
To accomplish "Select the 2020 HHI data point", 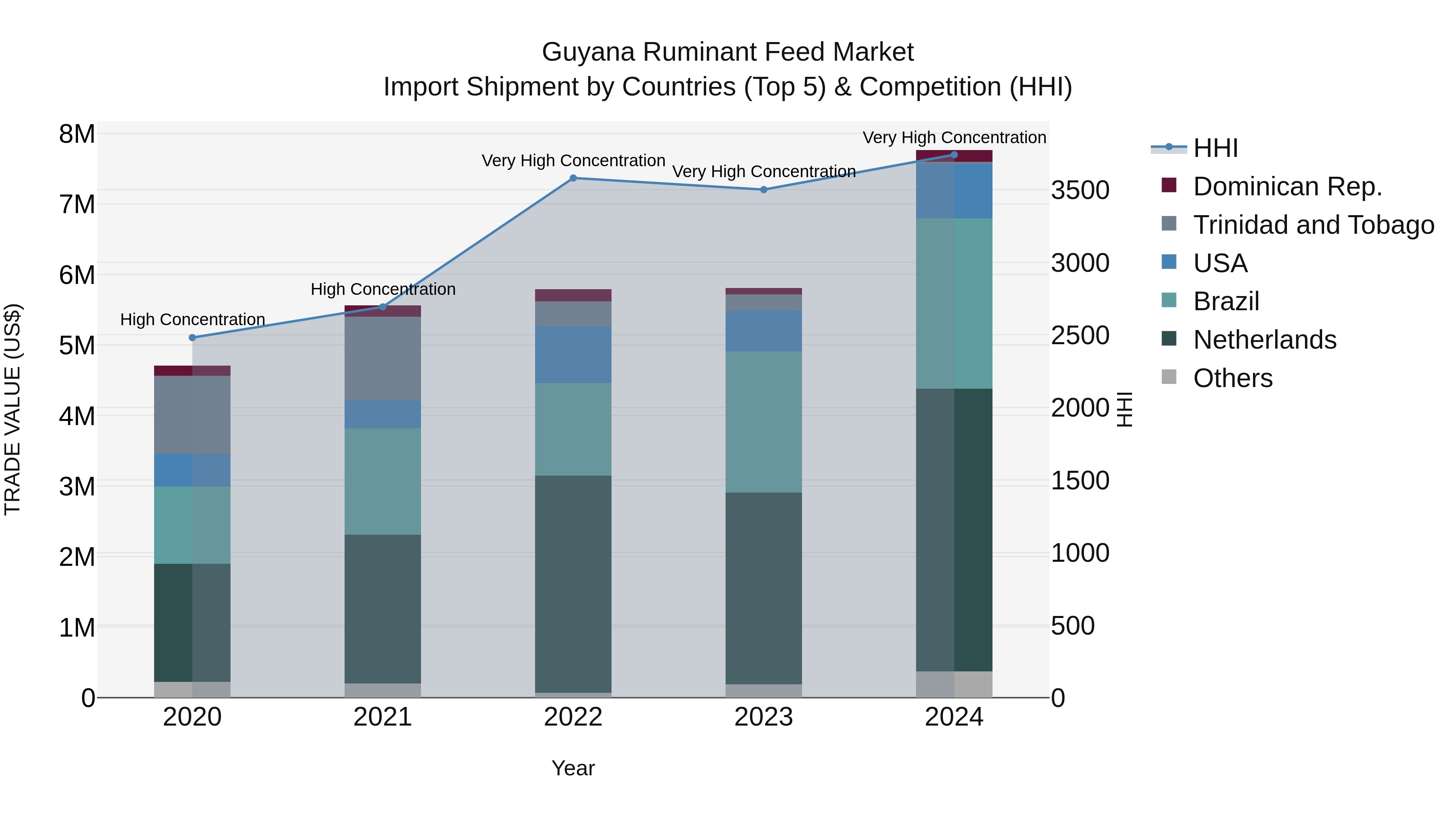I will point(192,337).
